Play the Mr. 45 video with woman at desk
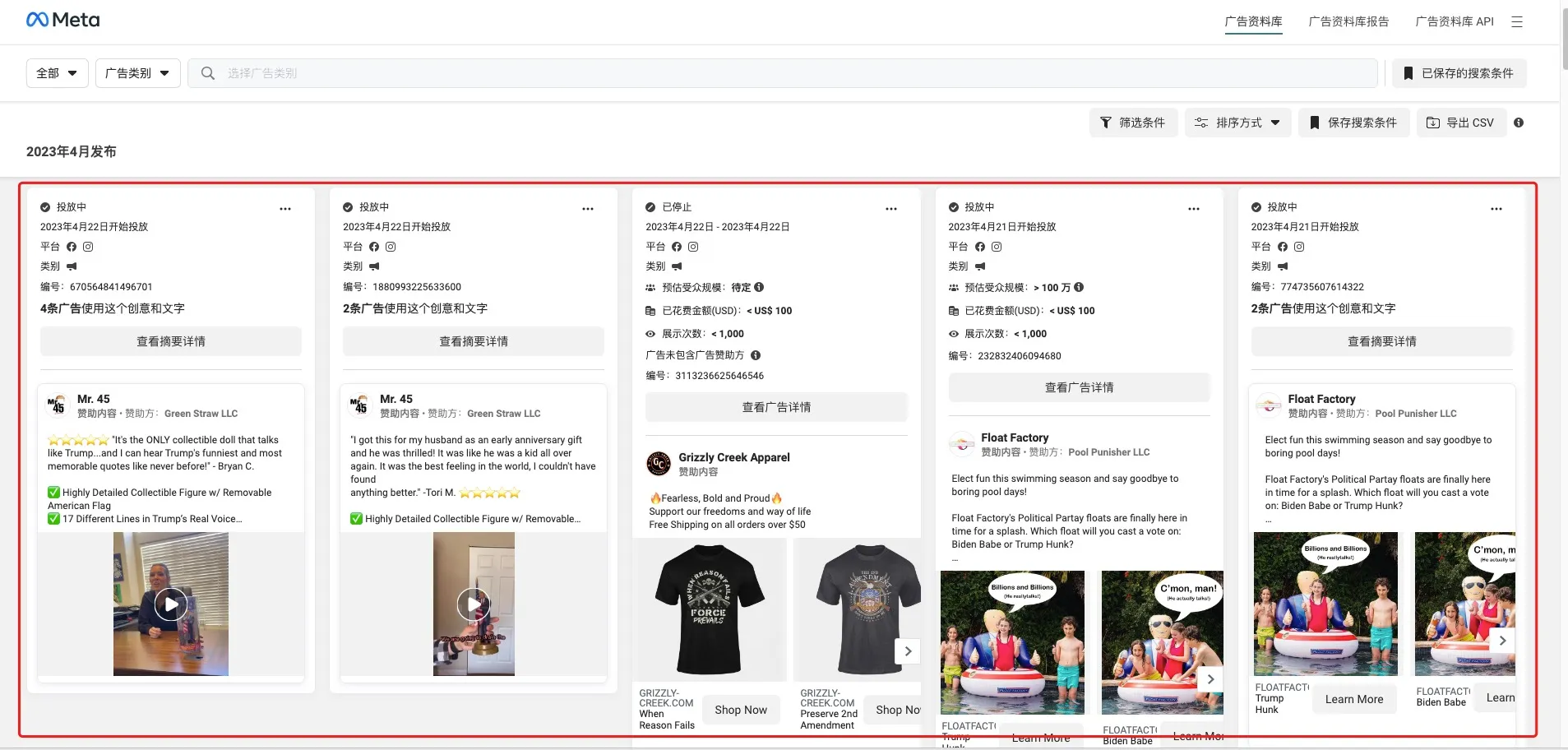 click(171, 604)
